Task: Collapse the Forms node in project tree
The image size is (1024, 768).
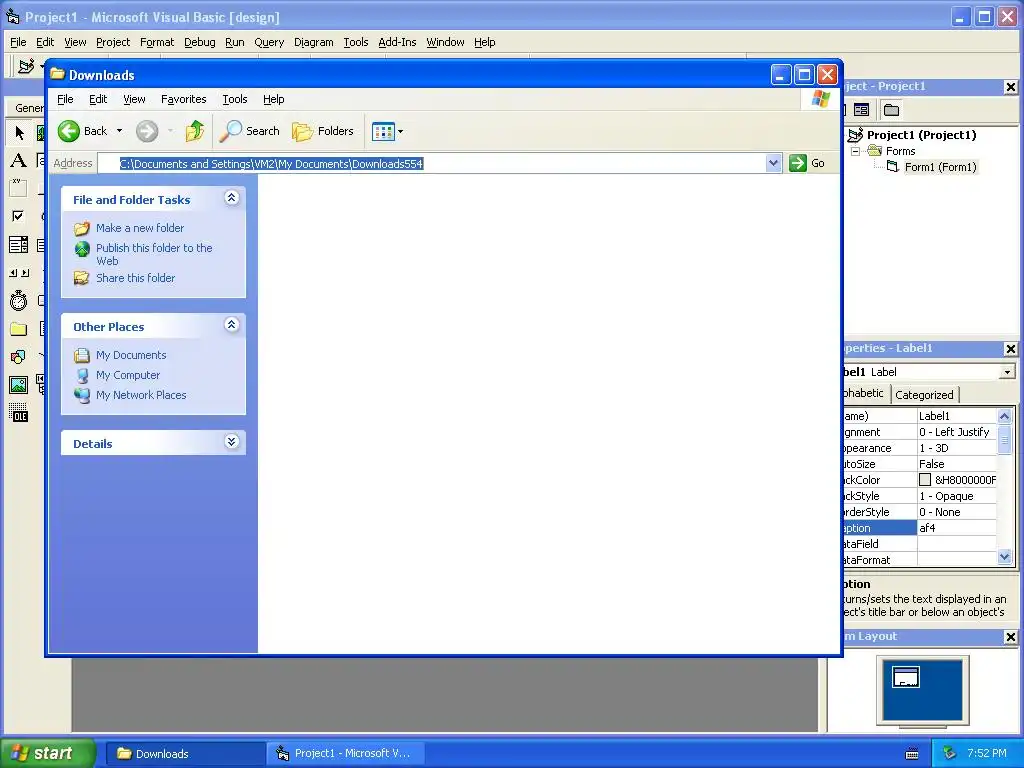Action: point(855,151)
